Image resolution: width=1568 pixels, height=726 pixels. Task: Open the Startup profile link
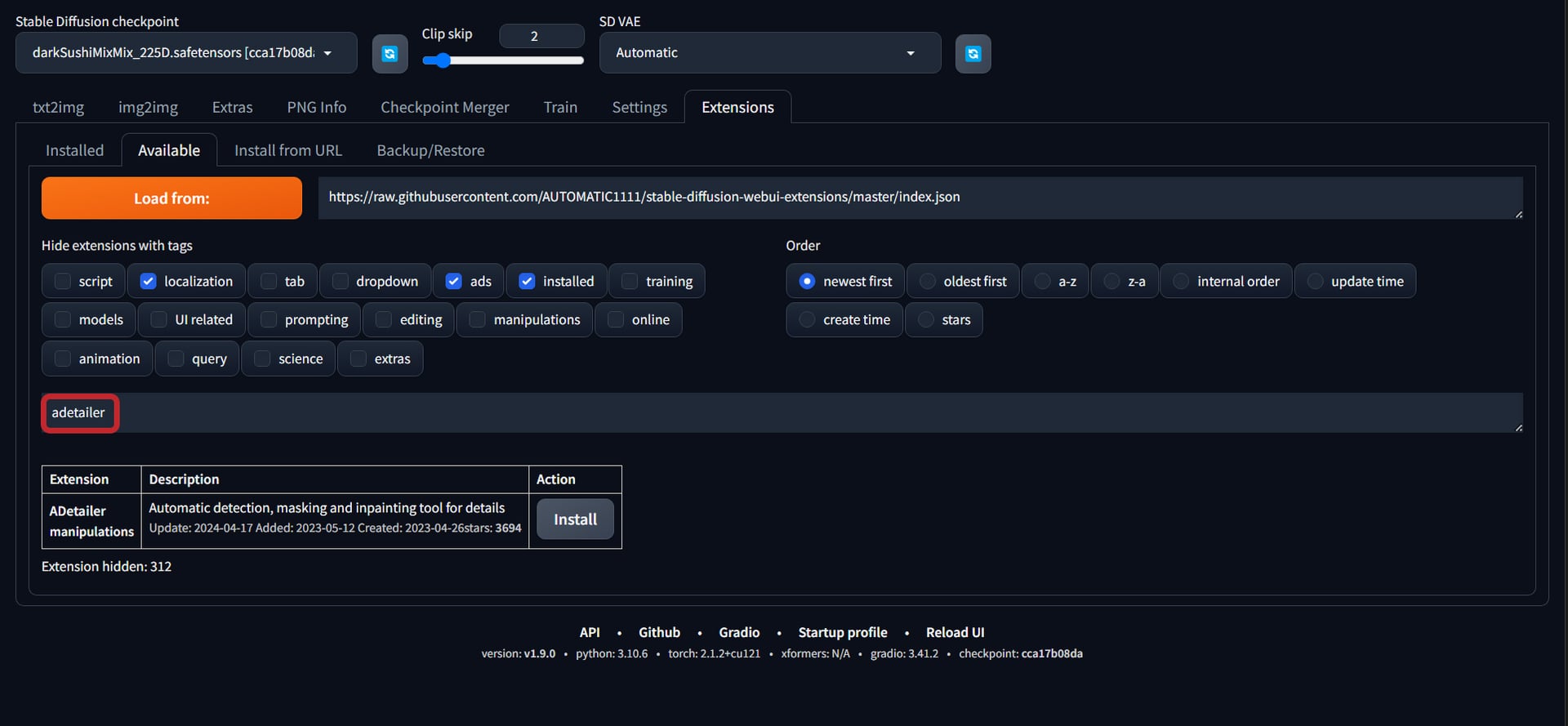843,632
